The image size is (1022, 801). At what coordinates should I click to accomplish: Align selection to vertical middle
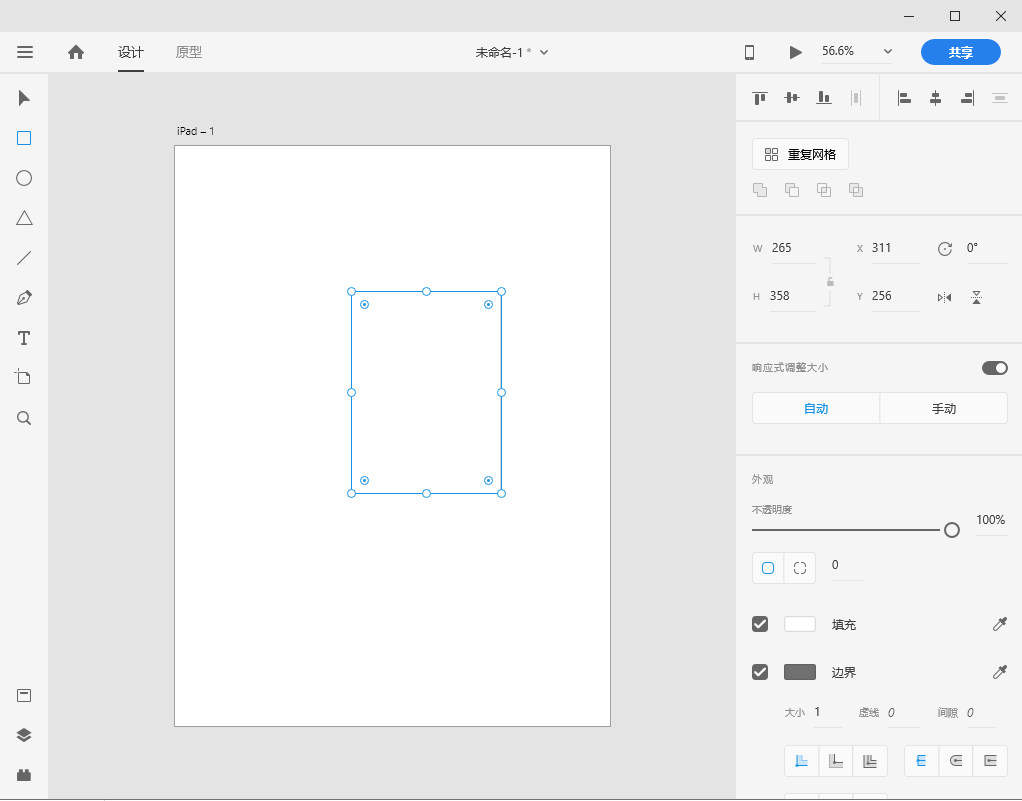792,98
